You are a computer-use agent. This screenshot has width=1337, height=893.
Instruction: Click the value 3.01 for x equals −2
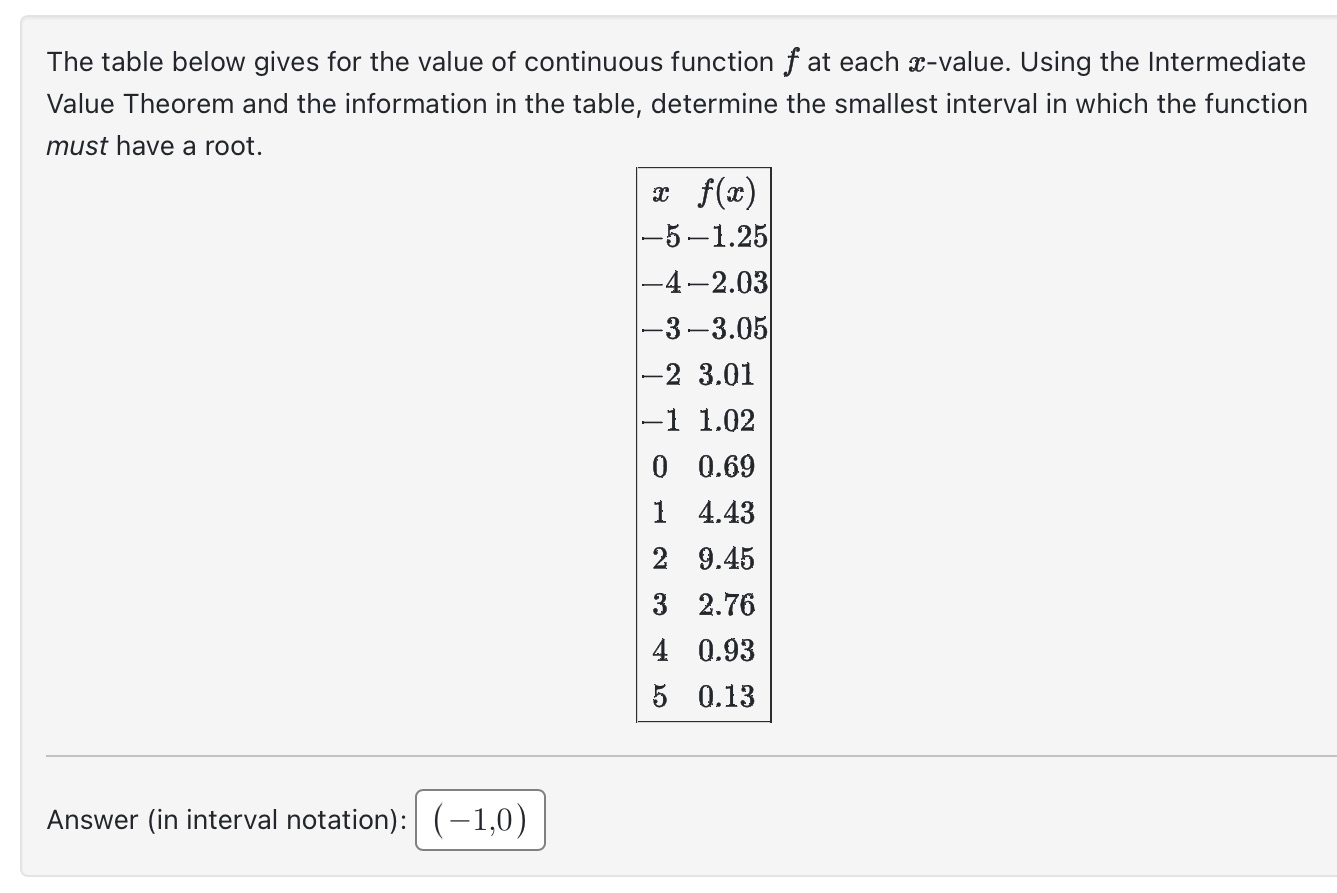click(725, 375)
